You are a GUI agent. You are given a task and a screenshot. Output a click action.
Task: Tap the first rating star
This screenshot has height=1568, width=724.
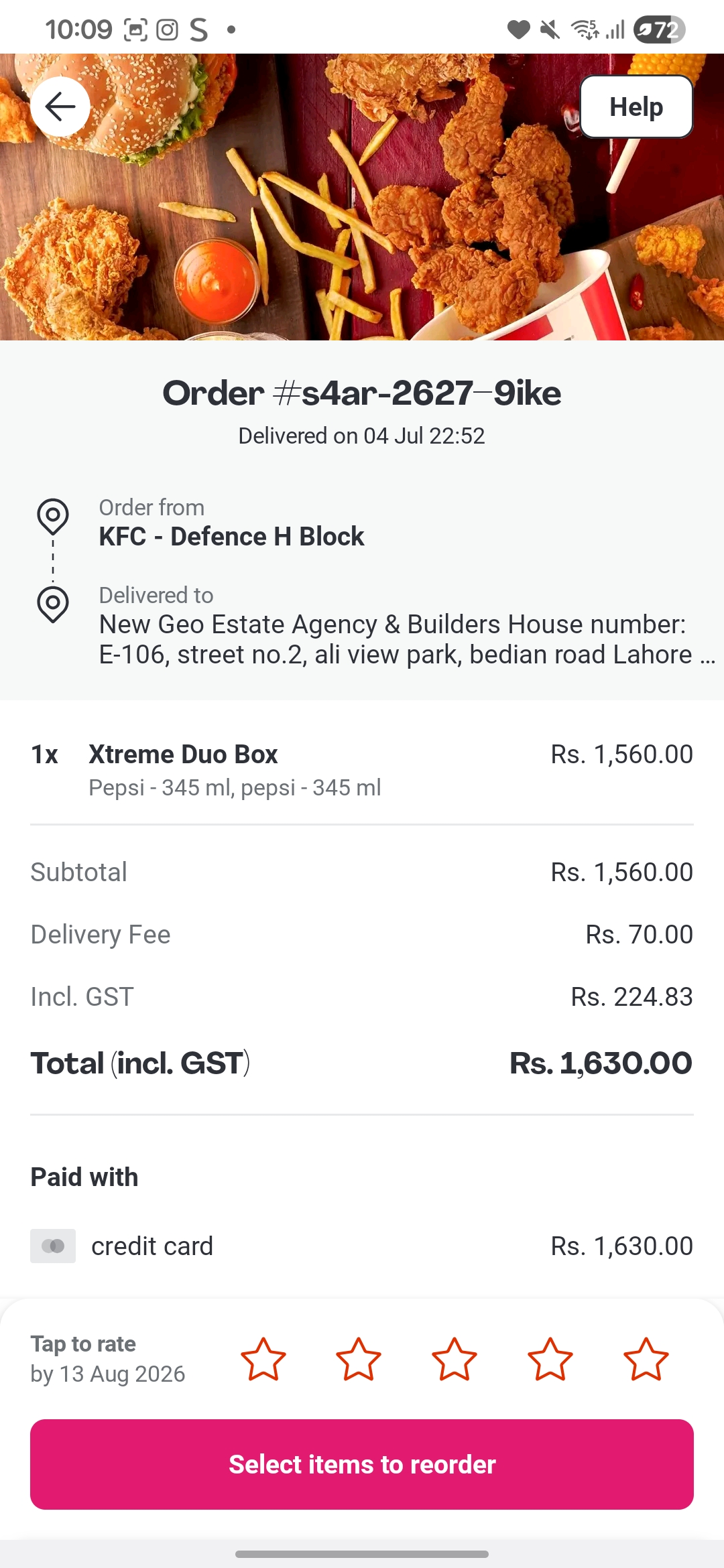coord(263,1360)
